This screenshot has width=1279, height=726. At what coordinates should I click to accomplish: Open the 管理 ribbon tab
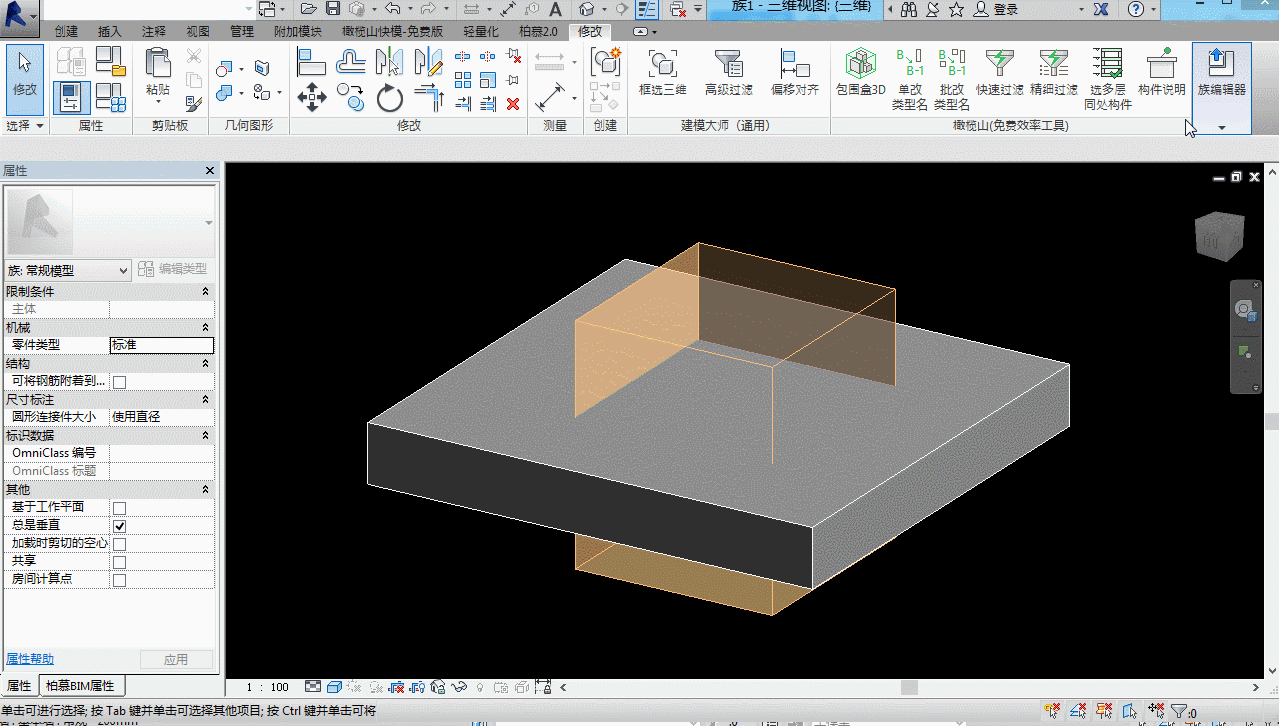241,31
